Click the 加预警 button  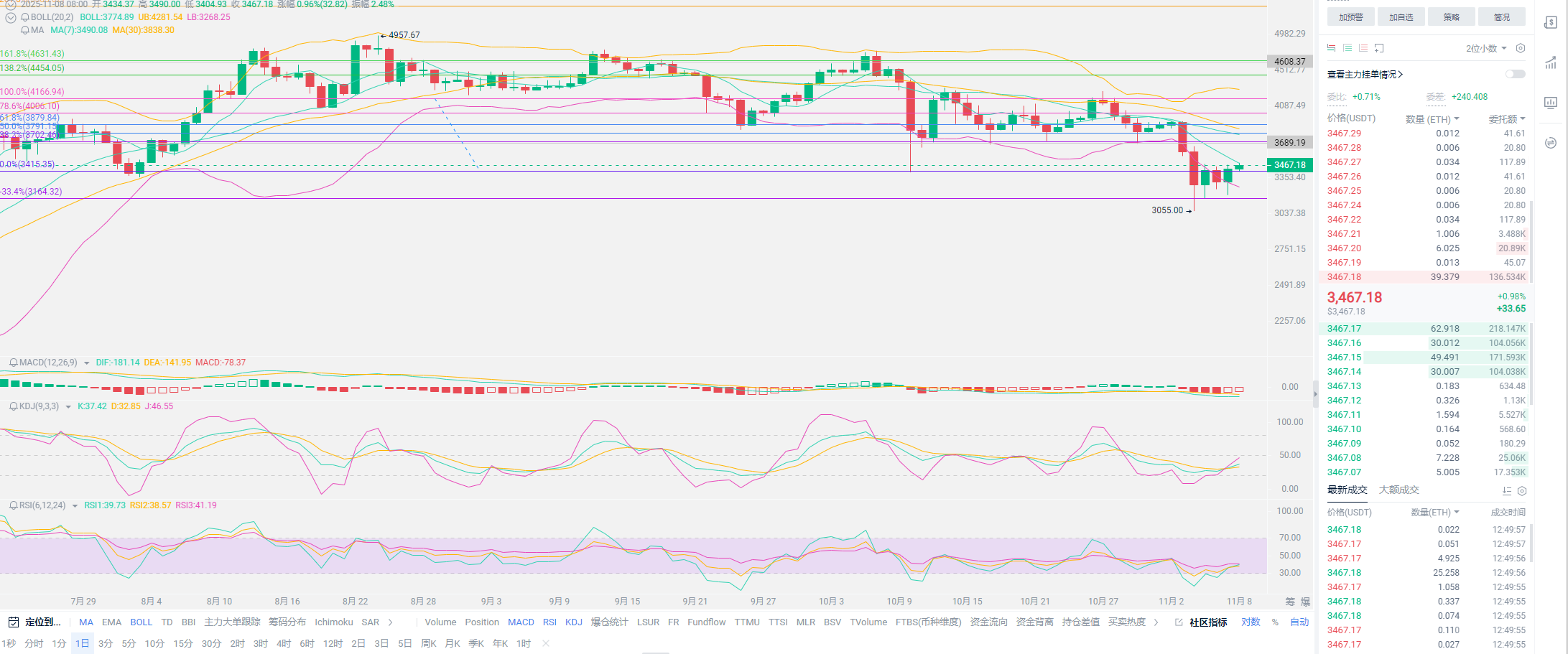(x=1350, y=17)
